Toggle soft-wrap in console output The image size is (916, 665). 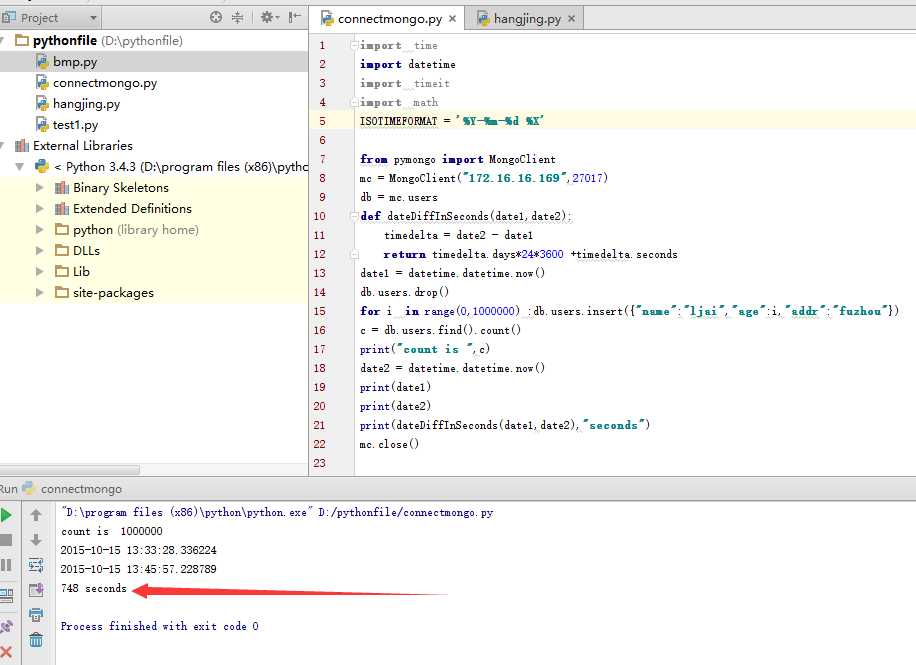36,565
